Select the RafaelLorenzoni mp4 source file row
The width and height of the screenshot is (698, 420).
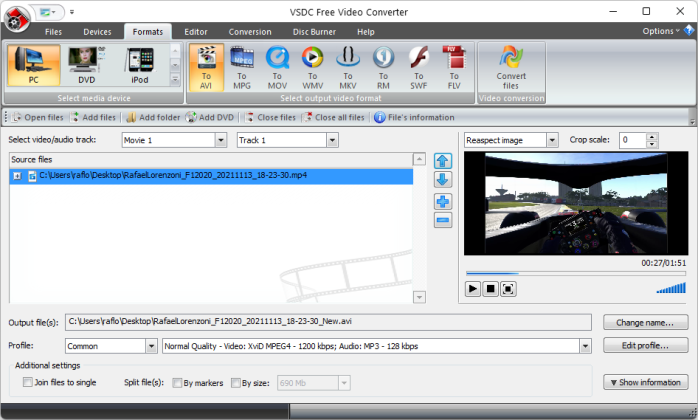(x=211, y=176)
